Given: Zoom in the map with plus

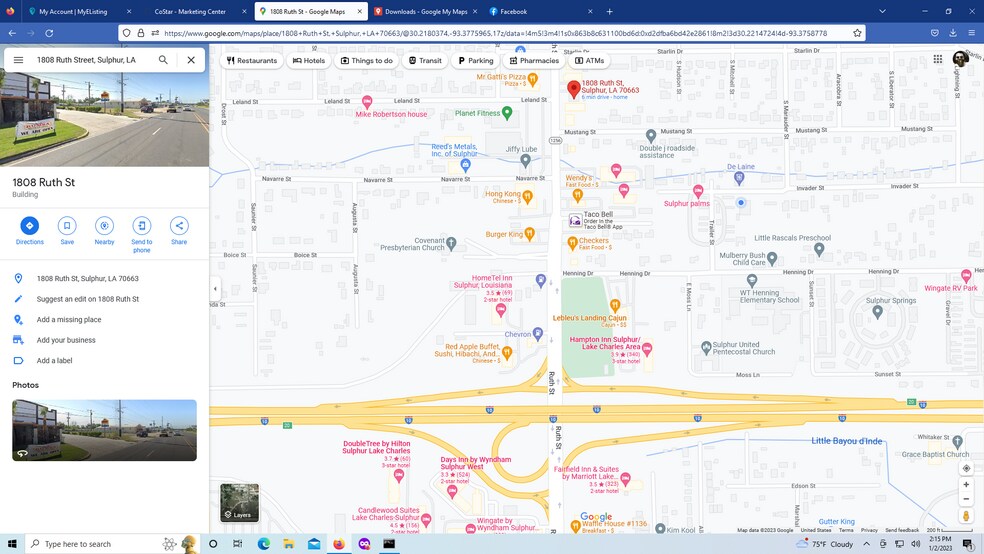Looking at the screenshot, I should pyautogui.click(x=966, y=485).
